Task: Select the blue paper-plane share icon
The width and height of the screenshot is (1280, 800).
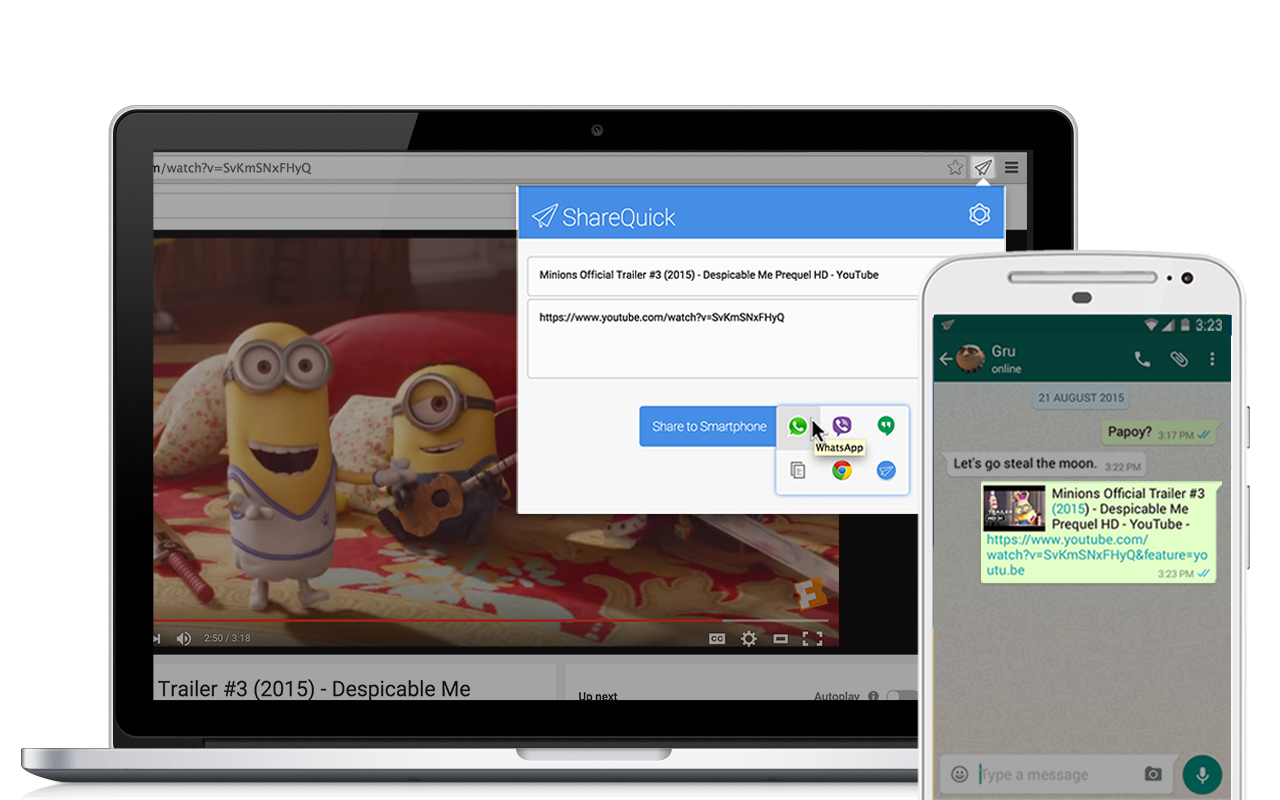Action: pyautogui.click(x=886, y=470)
